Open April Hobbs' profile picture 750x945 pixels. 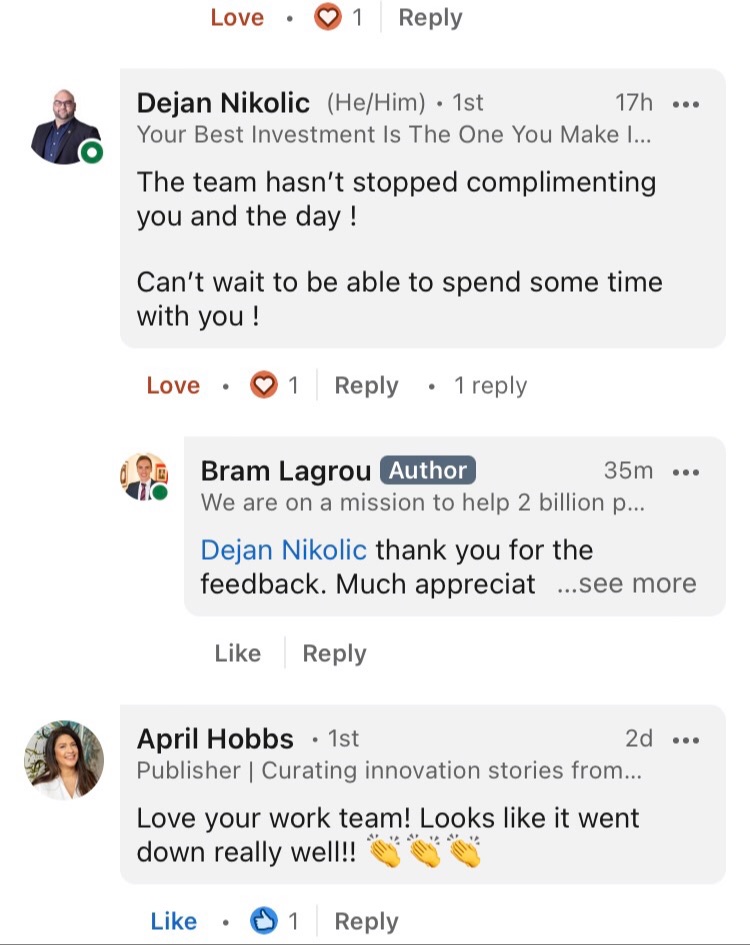click(x=64, y=760)
